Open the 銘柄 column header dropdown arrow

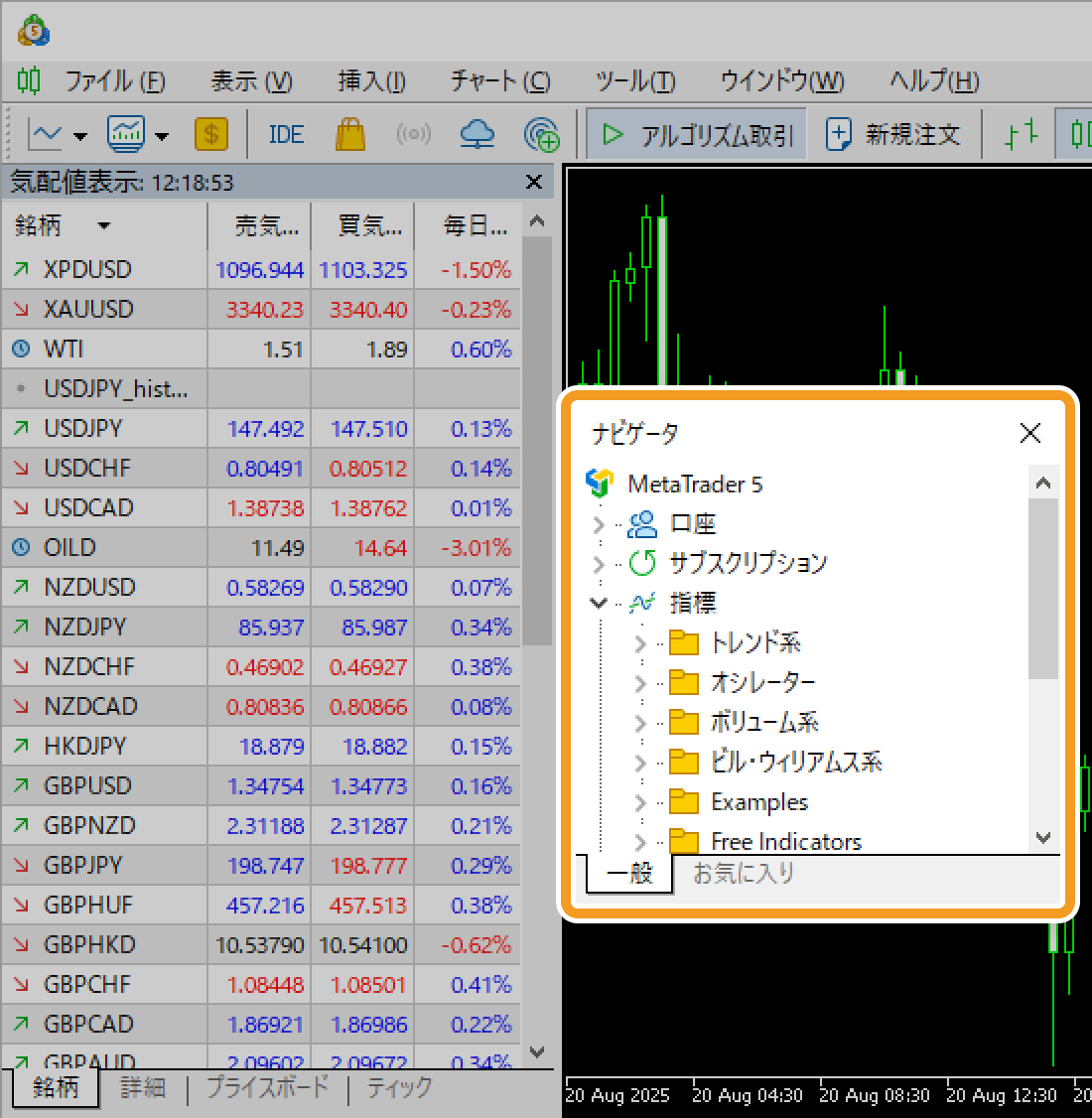(104, 226)
